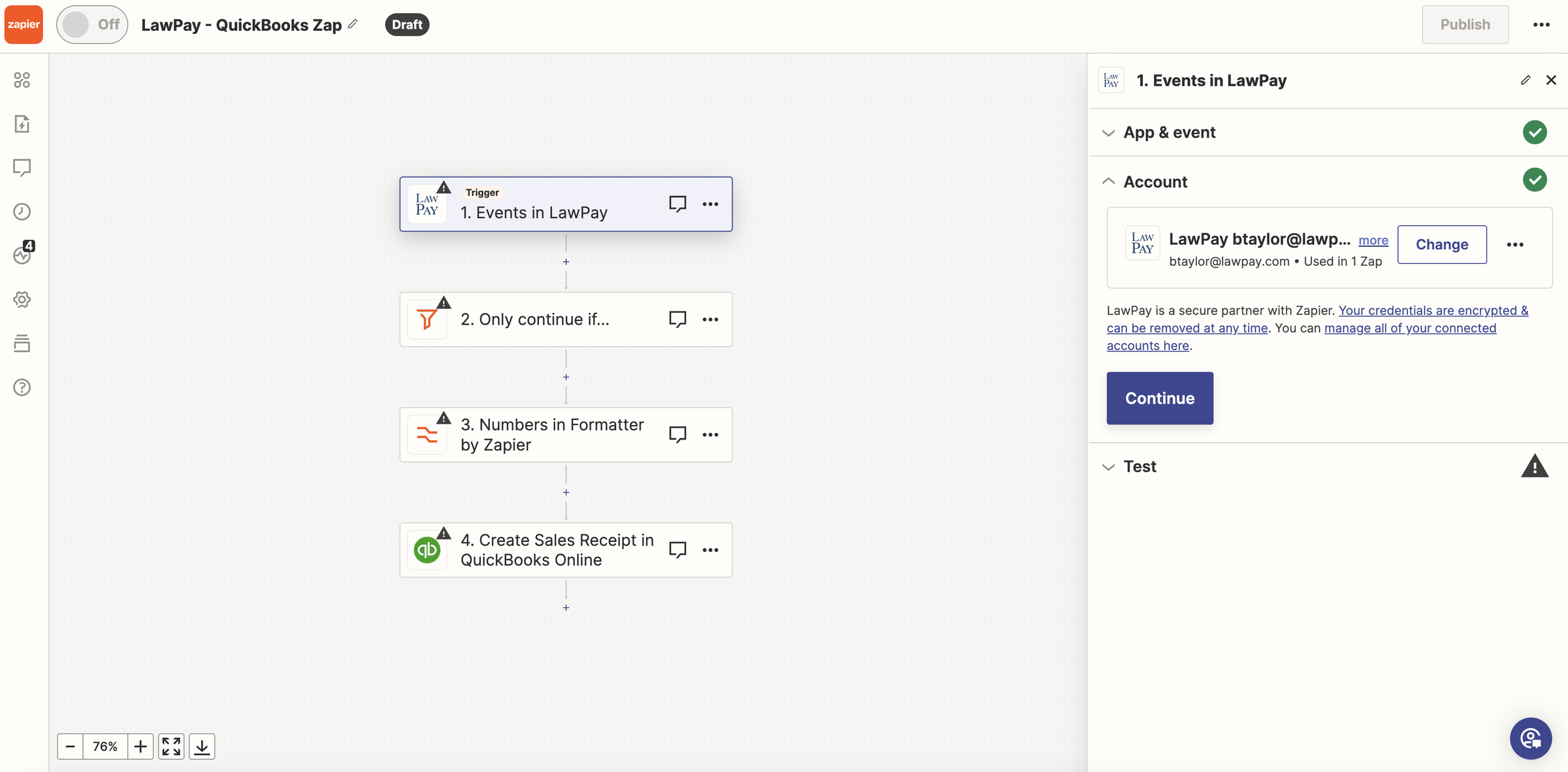Open the status sidebar icon with badge 4

point(23,253)
